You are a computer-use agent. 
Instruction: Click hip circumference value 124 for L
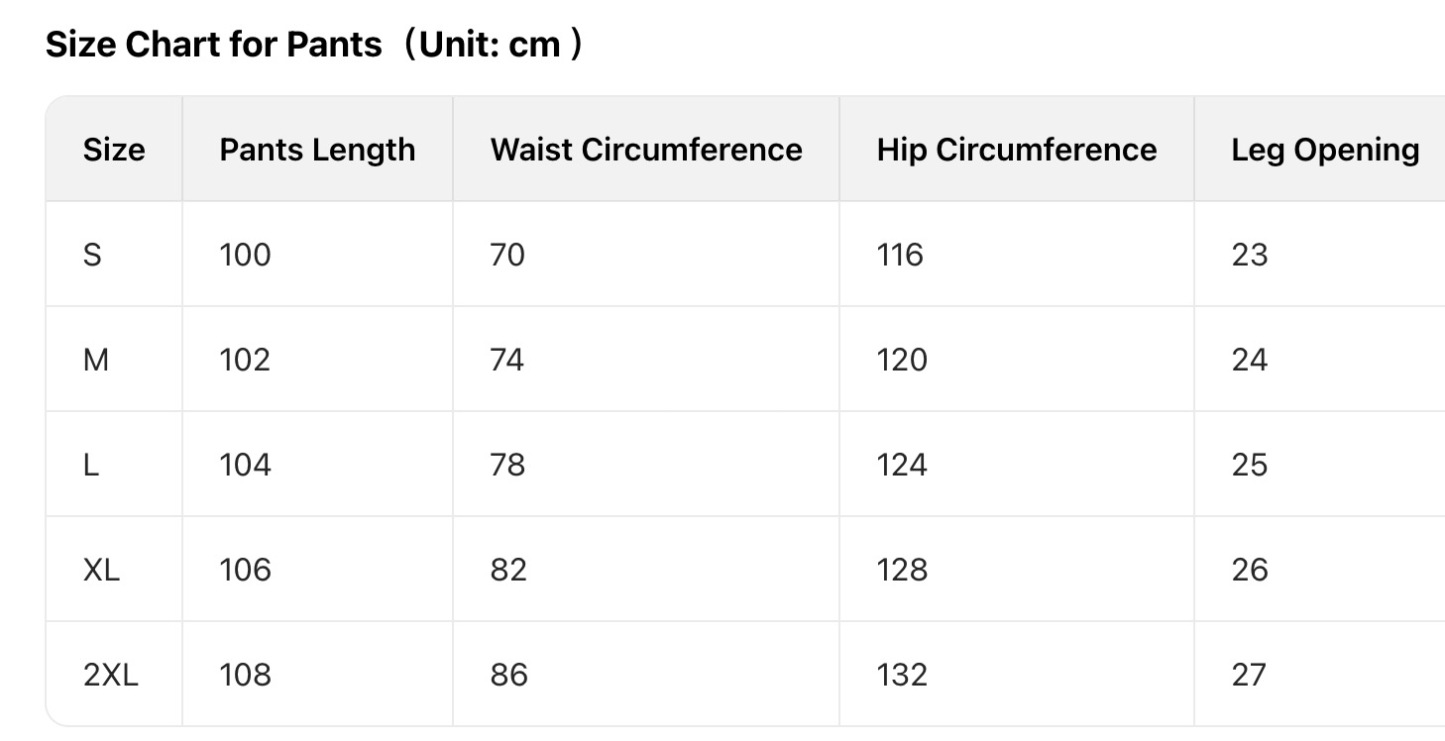(902, 465)
